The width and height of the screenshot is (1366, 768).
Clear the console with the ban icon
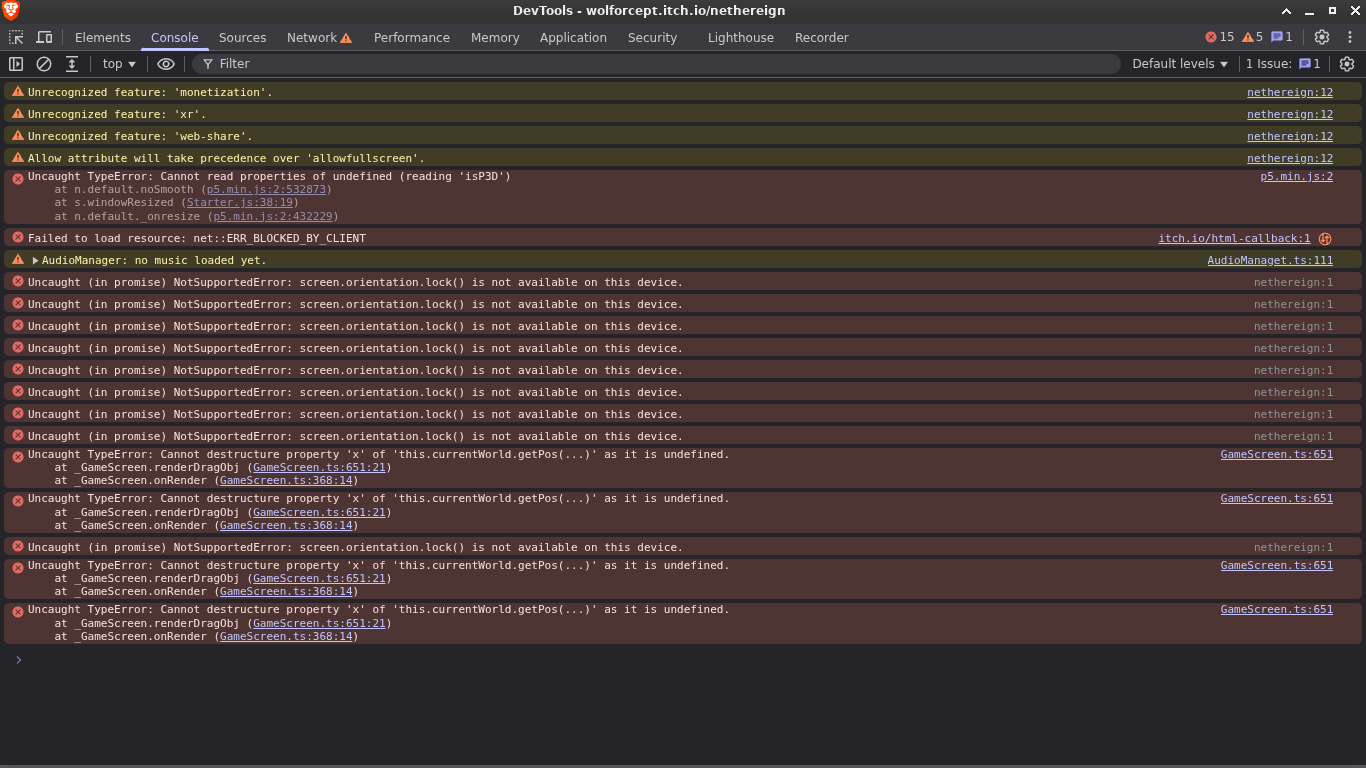pyautogui.click(x=44, y=64)
